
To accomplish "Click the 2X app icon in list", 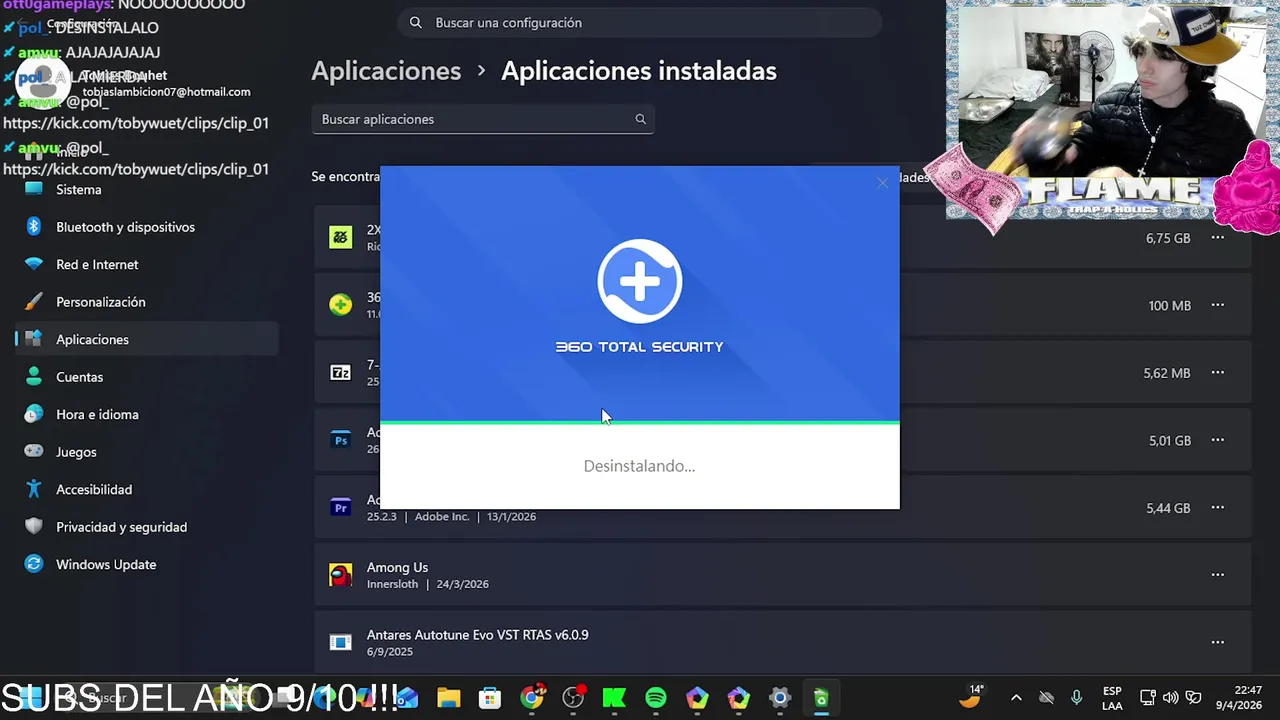I will (341, 238).
